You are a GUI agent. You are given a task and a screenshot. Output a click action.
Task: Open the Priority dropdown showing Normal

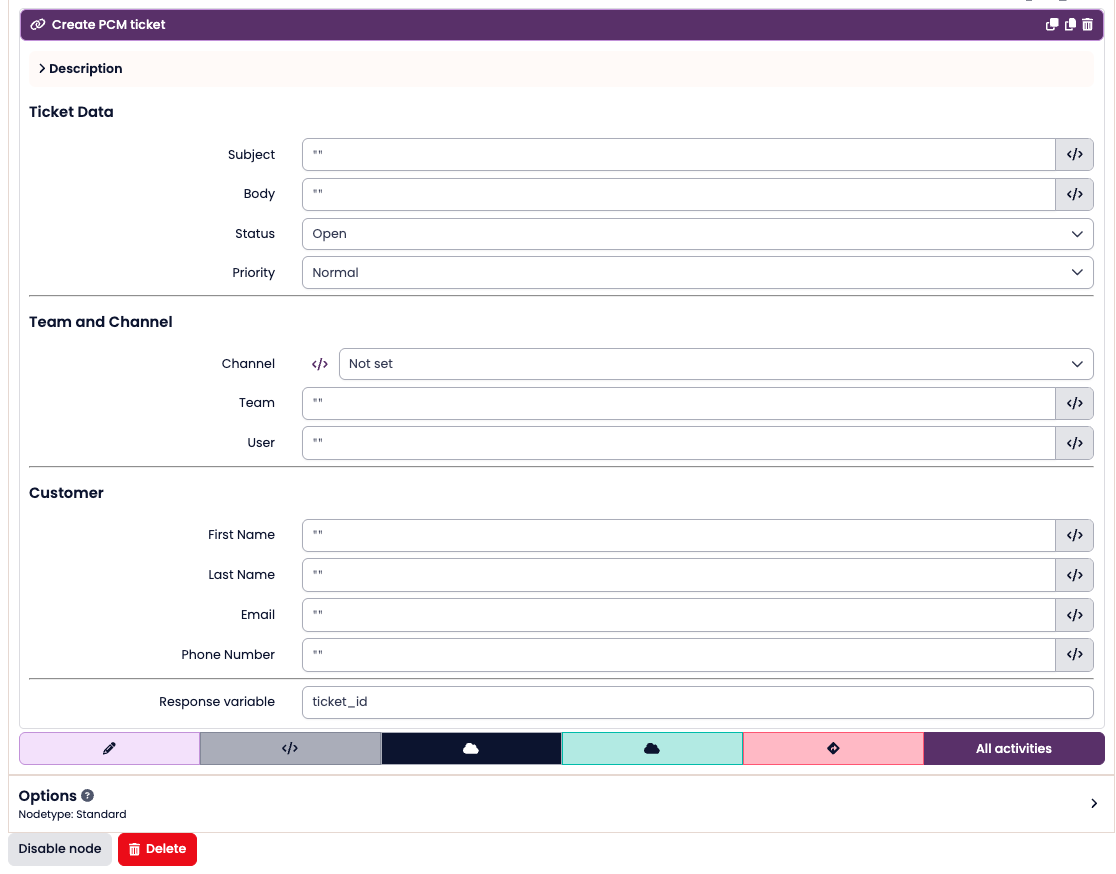697,273
